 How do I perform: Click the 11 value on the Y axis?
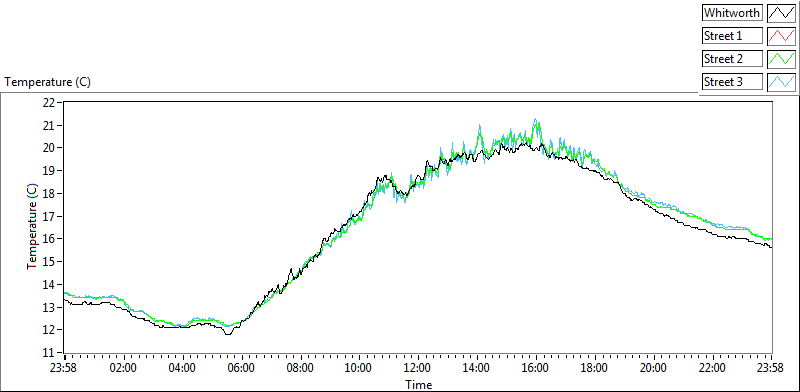coord(48,353)
